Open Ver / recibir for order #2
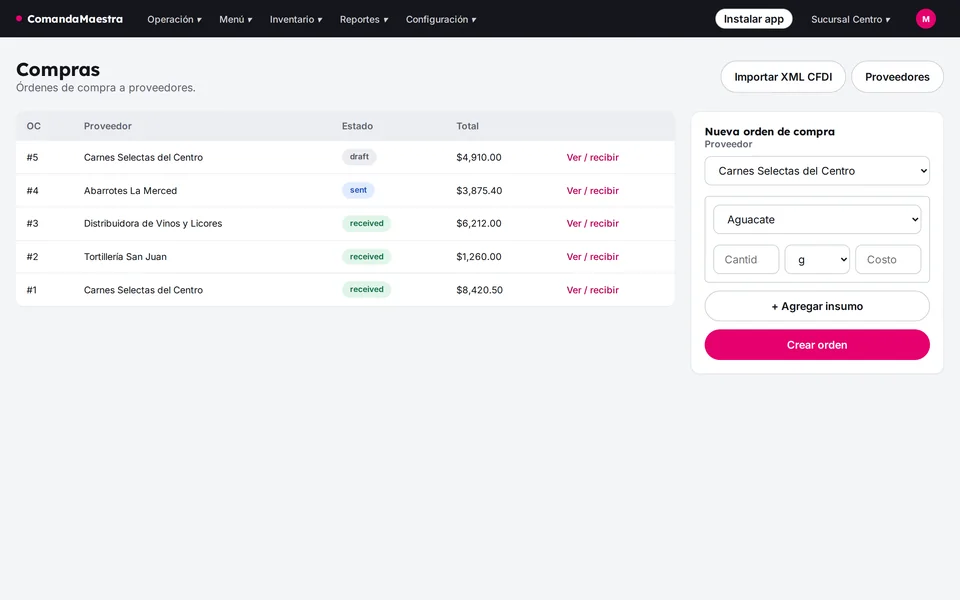The height and width of the screenshot is (600, 960). click(x=592, y=257)
